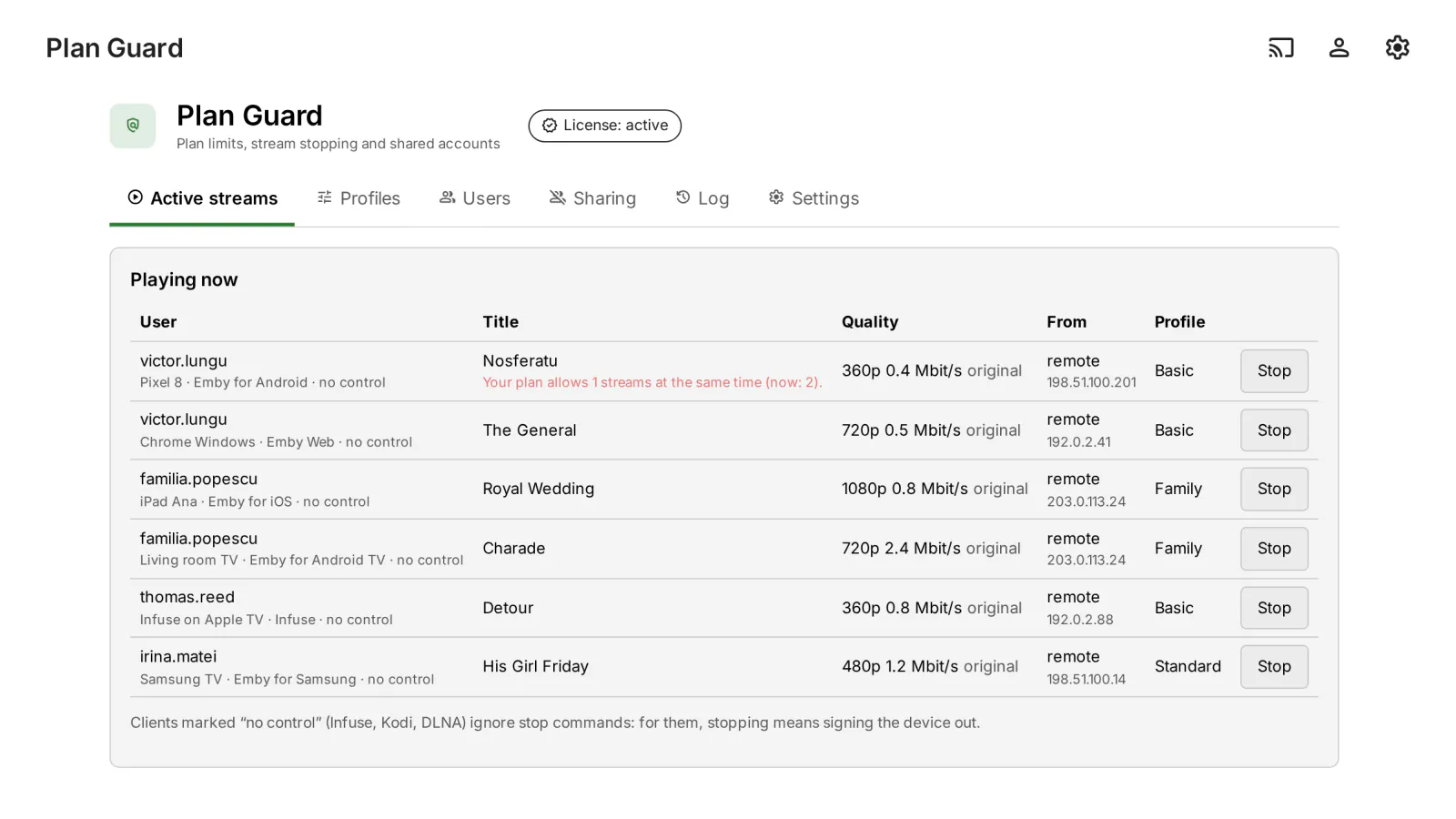This screenshot has height=819, width=1456.
Task: Stop the Nosferatu stream
Action: (1274, 371)
